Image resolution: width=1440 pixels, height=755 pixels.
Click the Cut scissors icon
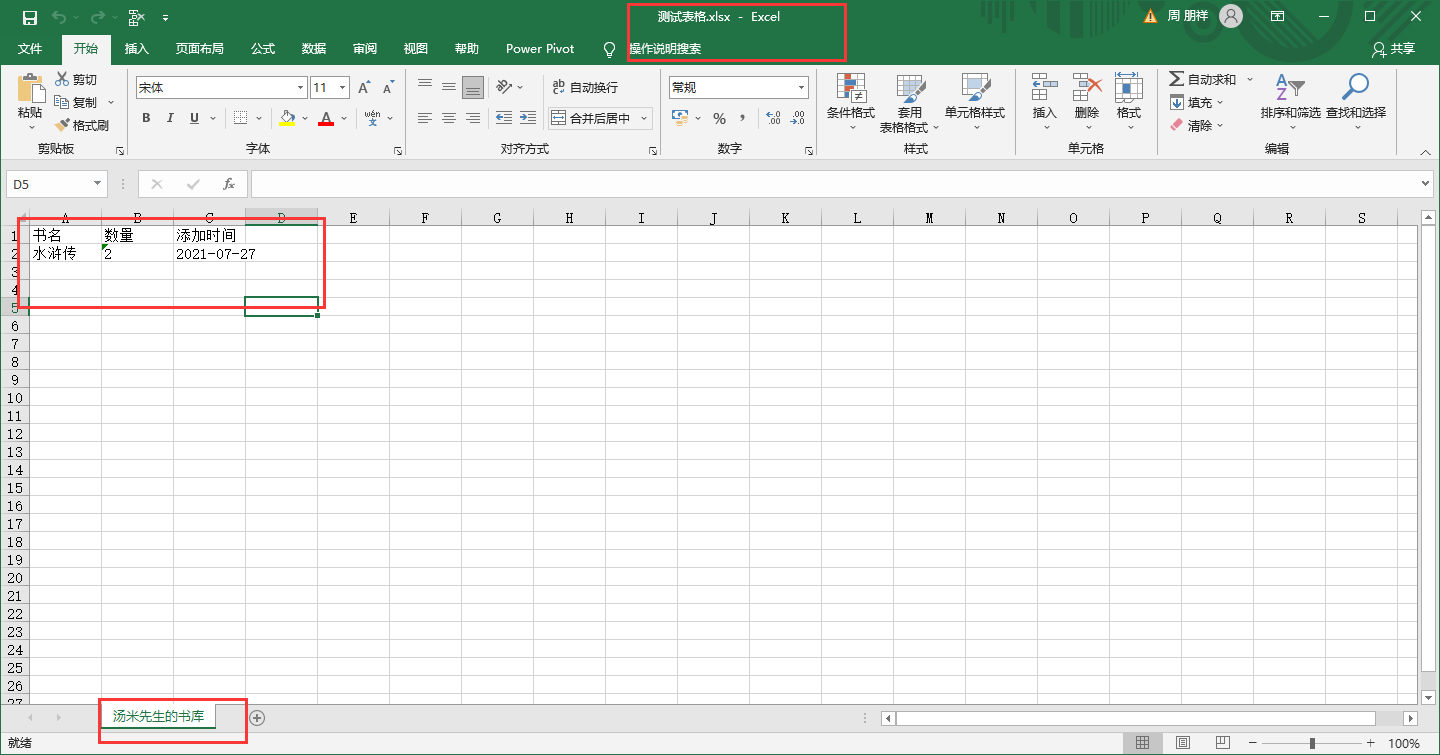62,80
